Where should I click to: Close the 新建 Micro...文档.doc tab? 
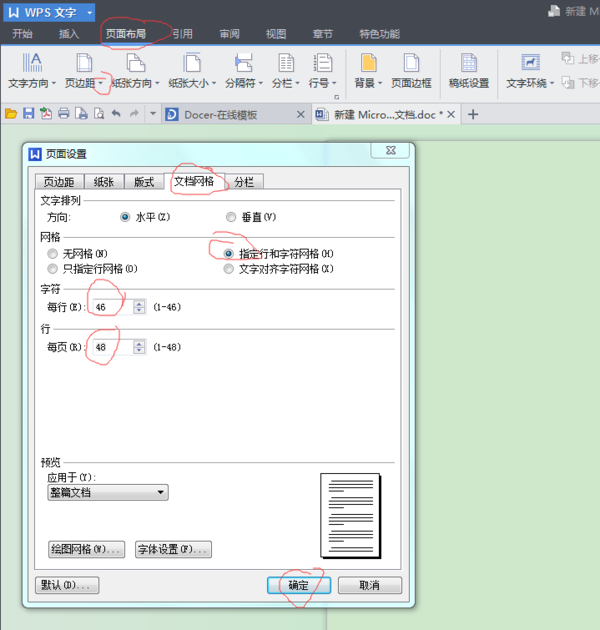point(451,115)
